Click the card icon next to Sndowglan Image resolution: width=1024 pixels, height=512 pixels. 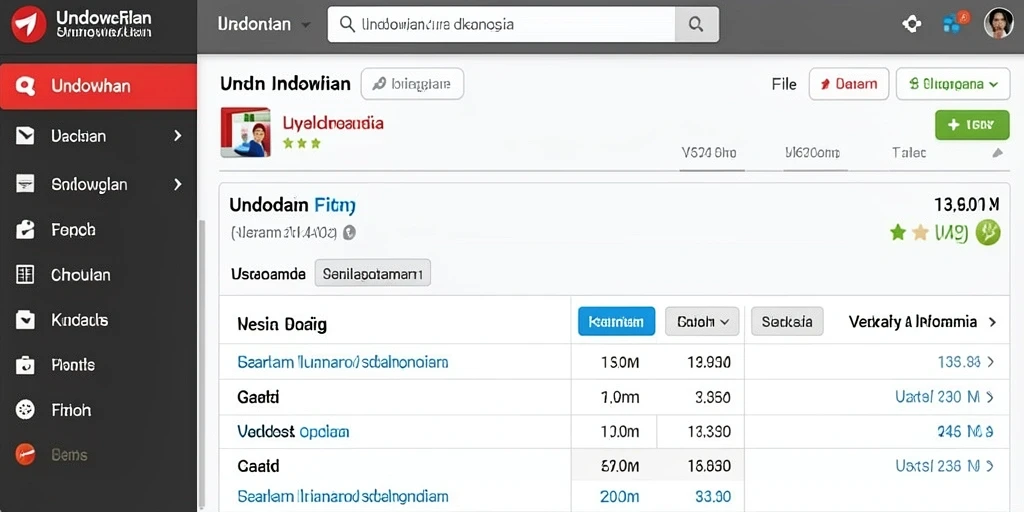pos(25,184)
